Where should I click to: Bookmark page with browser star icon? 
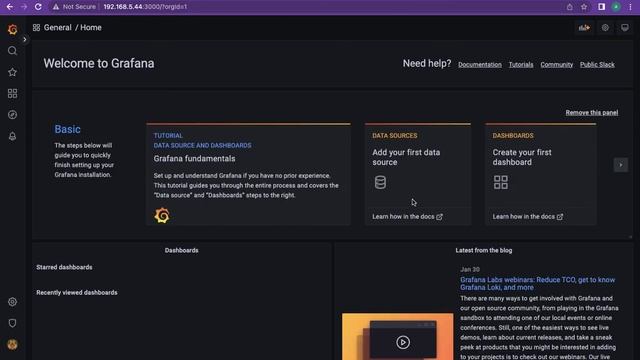[x=584, y=7]
